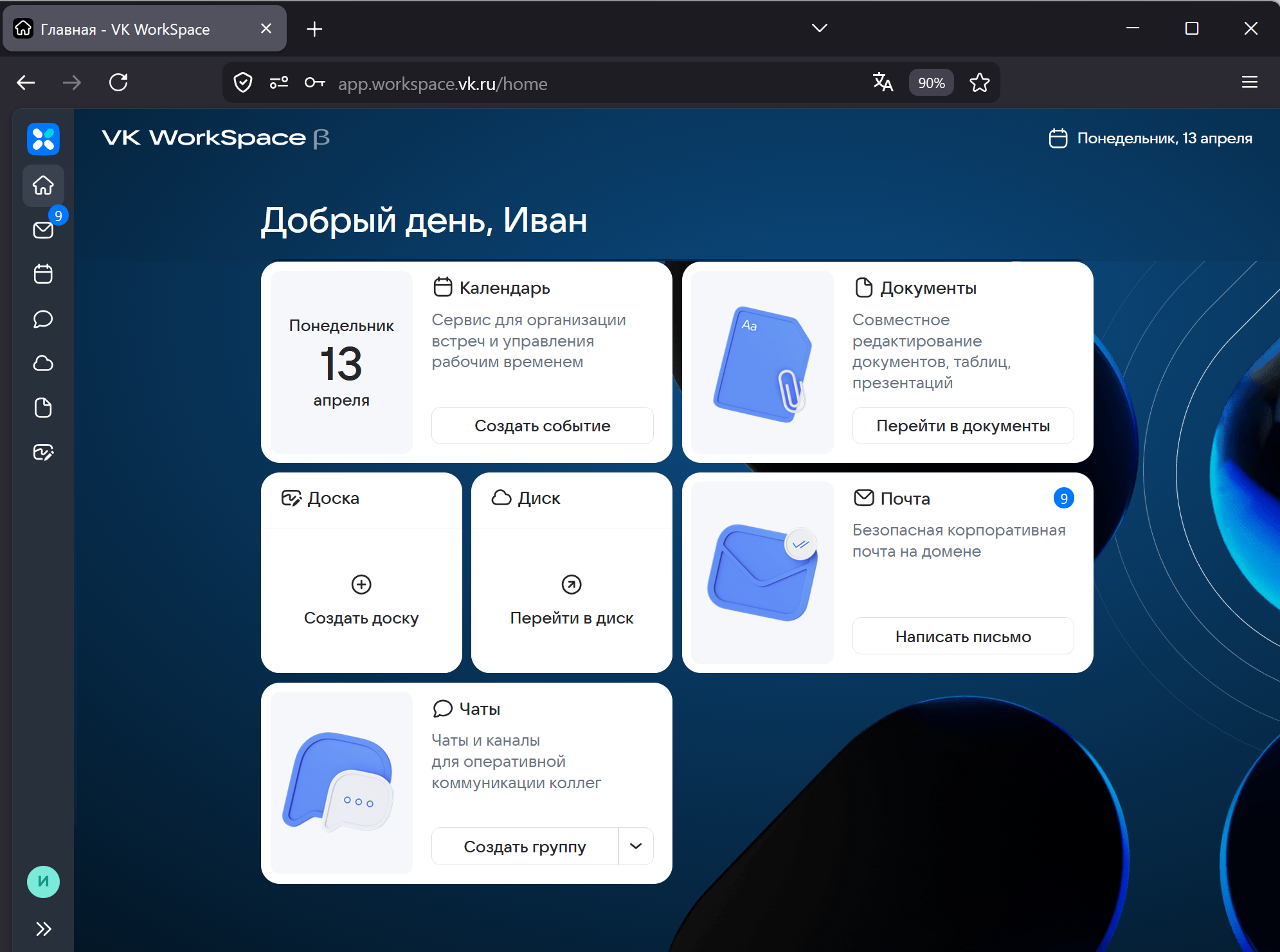Open Calendar icon in the sidebar
Image resolution: width=1280 pixels, height=952 pixels.
point(43,274)
